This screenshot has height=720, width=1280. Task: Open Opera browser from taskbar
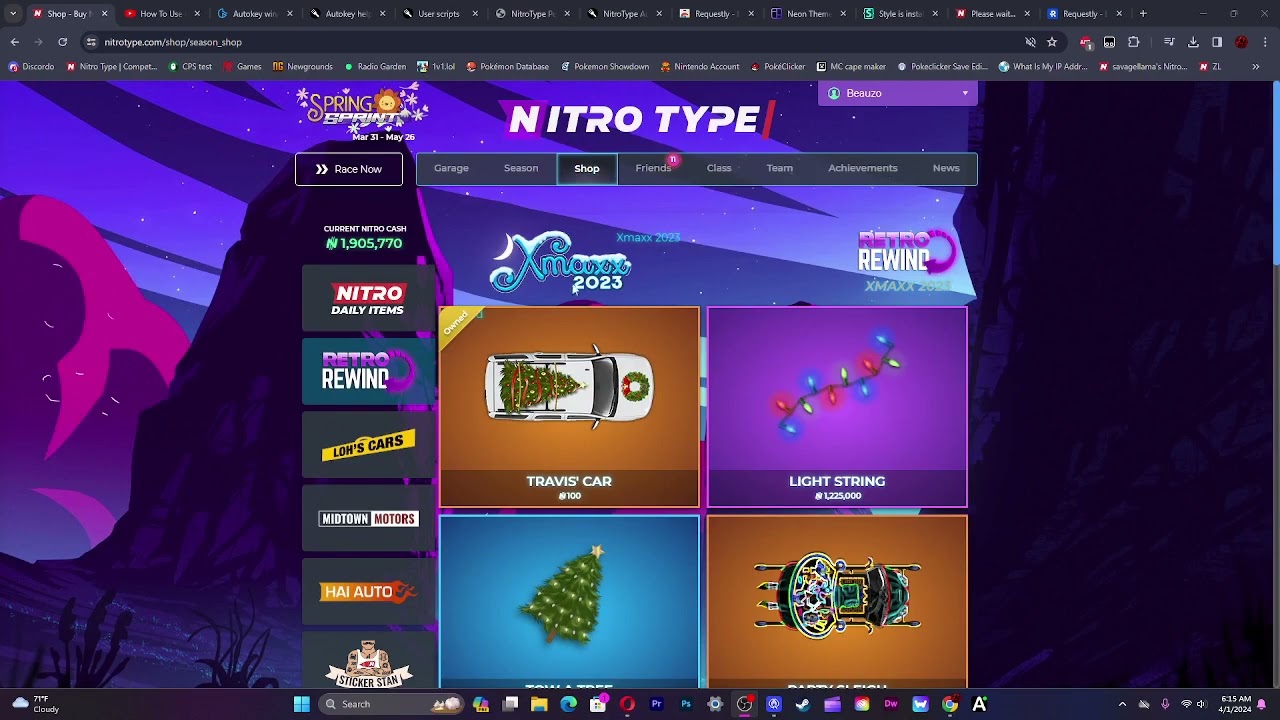[627, 704]
